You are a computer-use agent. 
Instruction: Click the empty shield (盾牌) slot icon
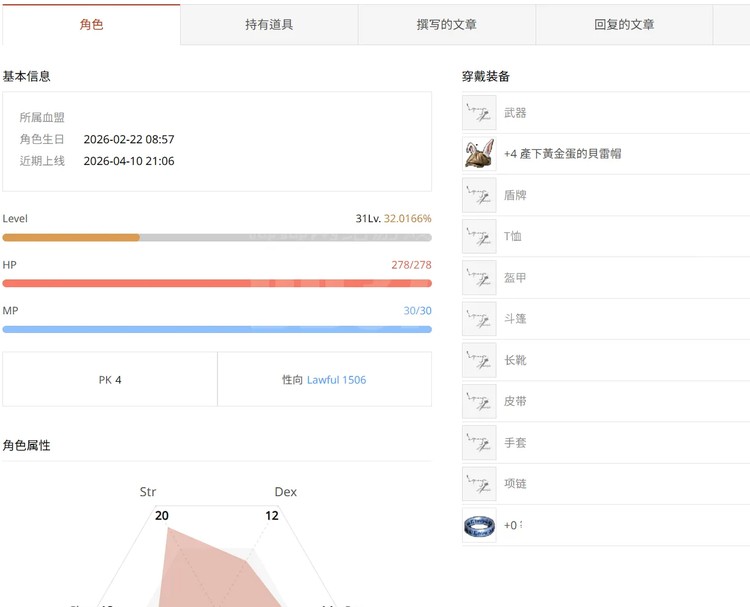pos(479,195)
